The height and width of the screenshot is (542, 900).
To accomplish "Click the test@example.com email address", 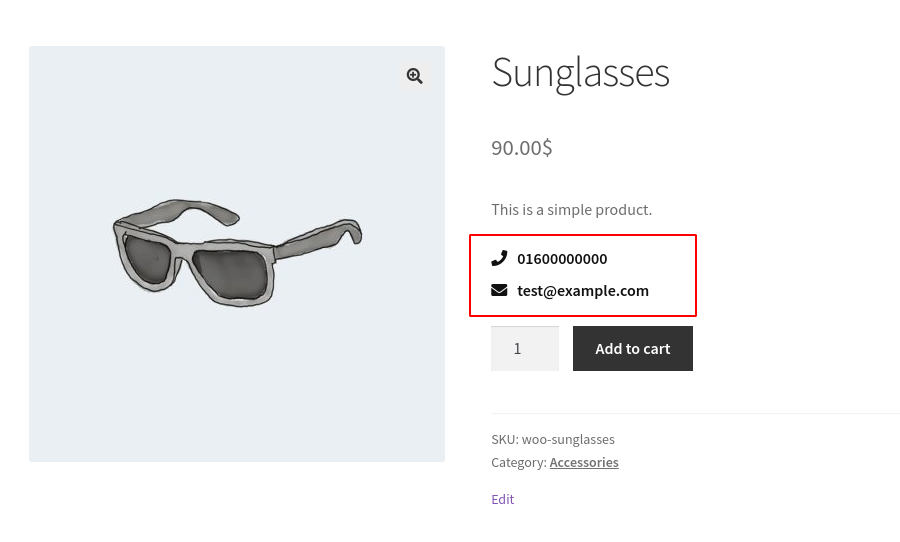I will [583, 291].
